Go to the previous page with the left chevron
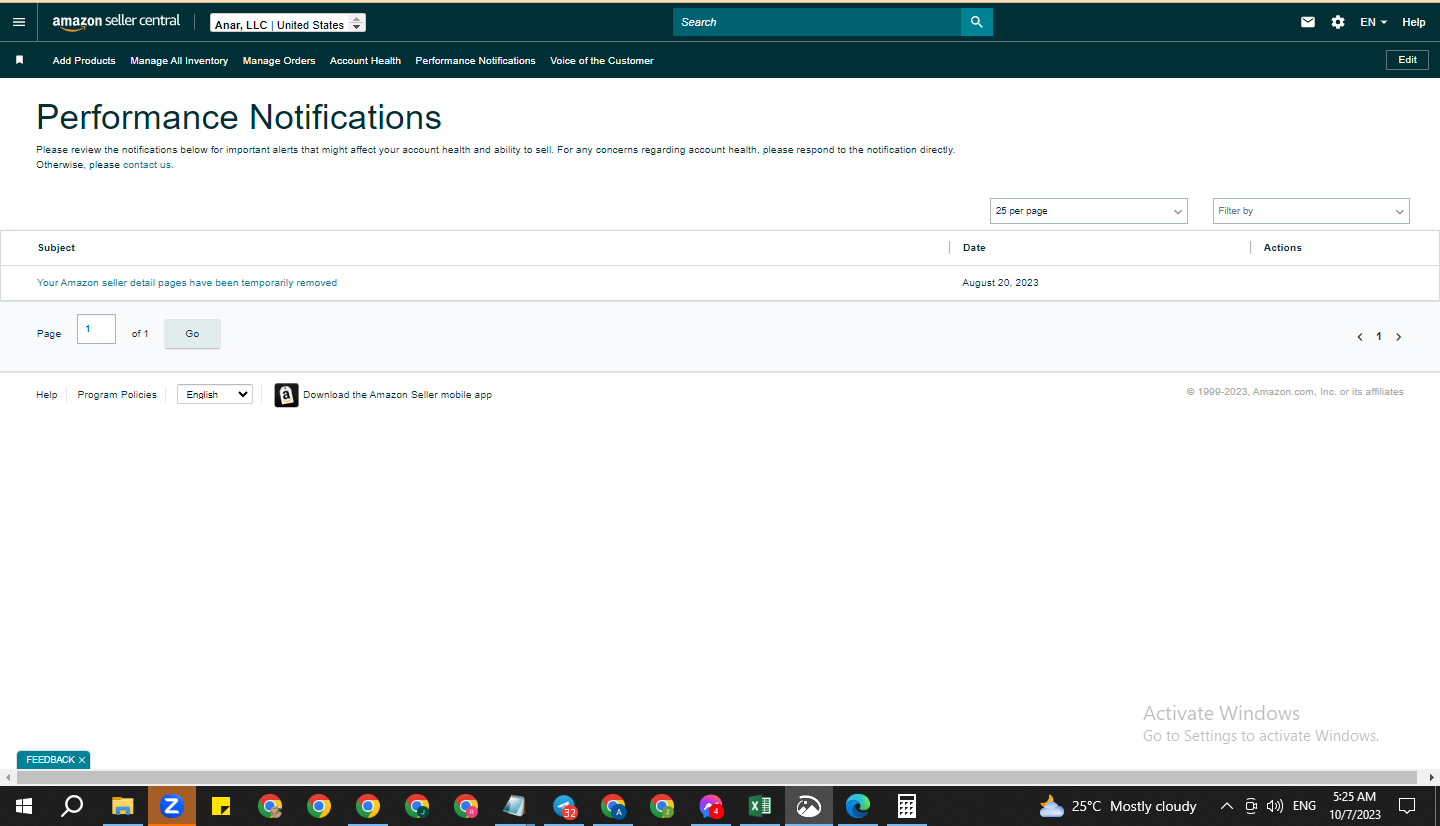The image size is (1440, 826). pos(1360,337)
